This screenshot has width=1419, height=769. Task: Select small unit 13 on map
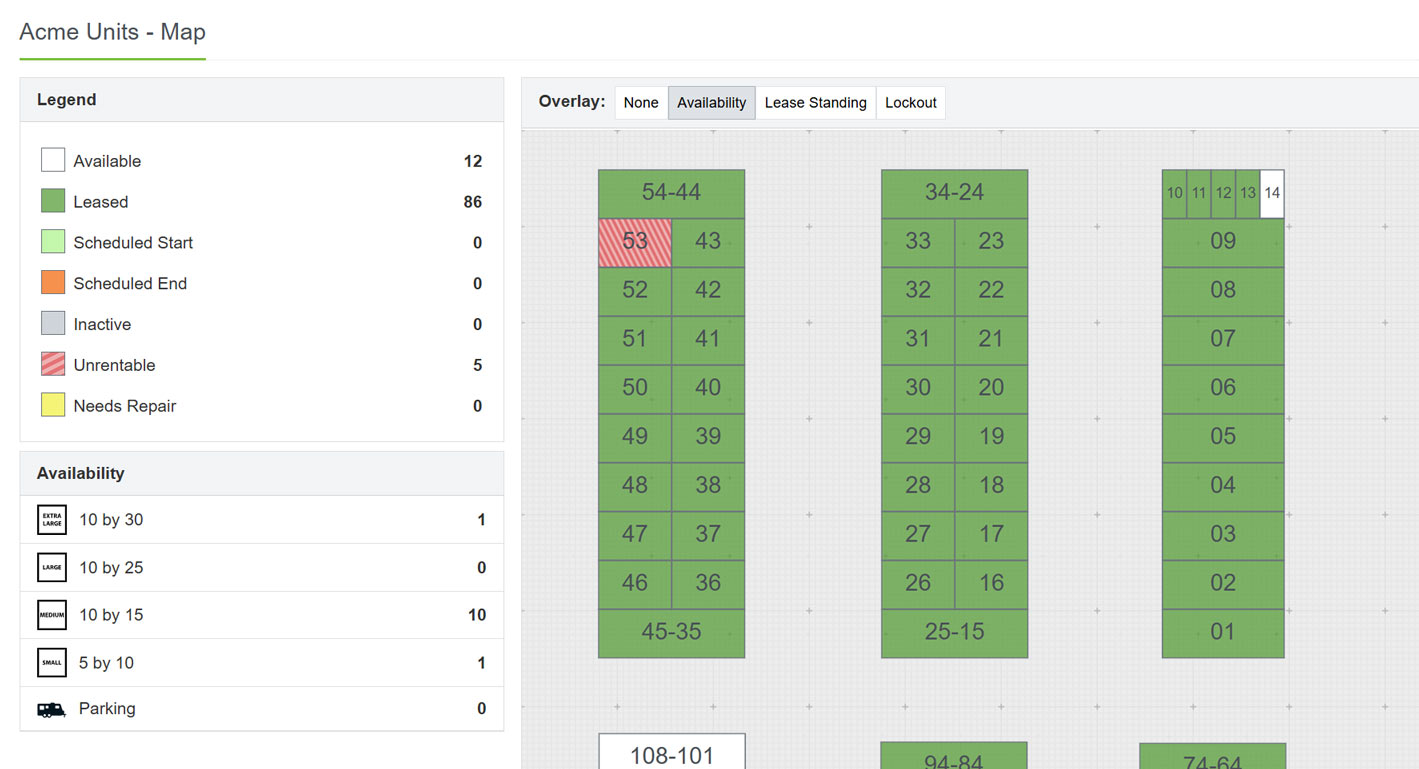point(1247,193)
